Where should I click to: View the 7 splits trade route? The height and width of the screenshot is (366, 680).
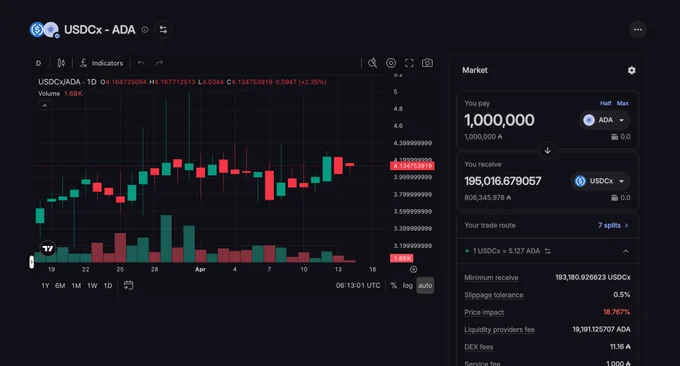(613, 225)
